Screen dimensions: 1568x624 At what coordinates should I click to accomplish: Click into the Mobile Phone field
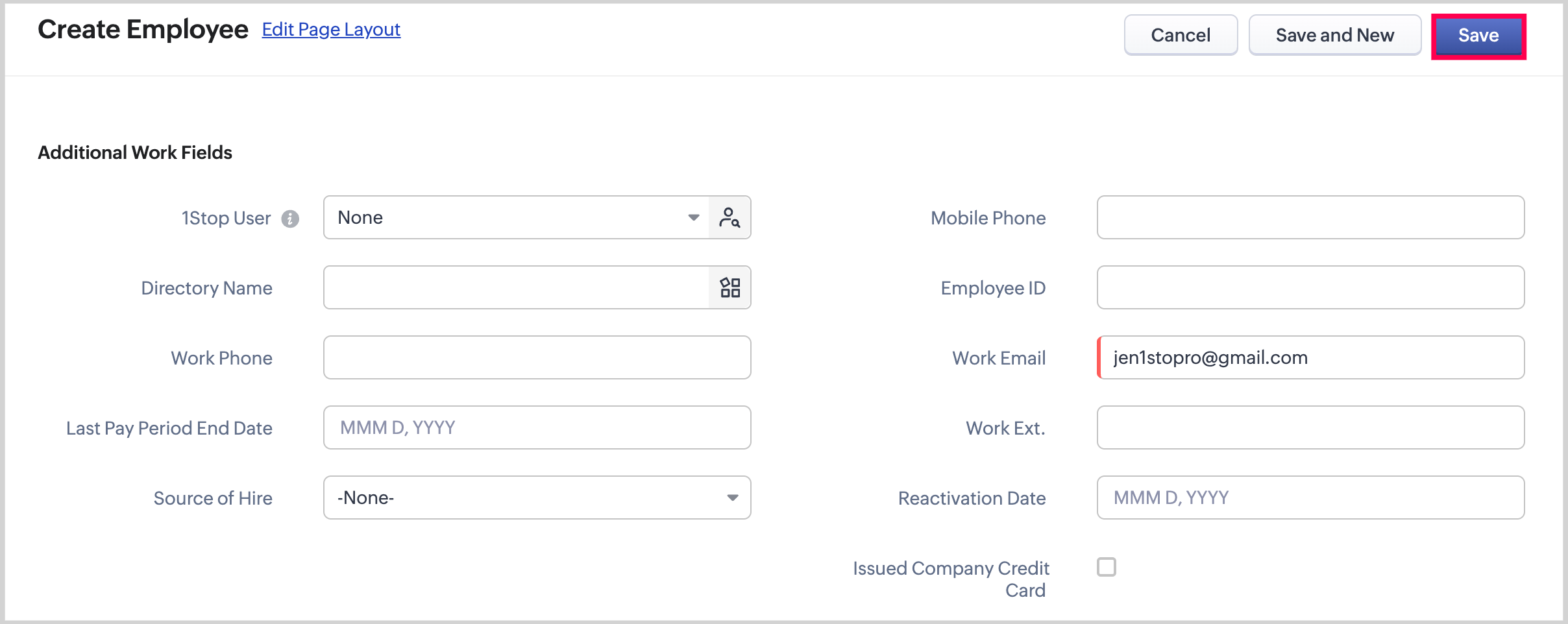pyautogui.click(x=1310, y=218)
